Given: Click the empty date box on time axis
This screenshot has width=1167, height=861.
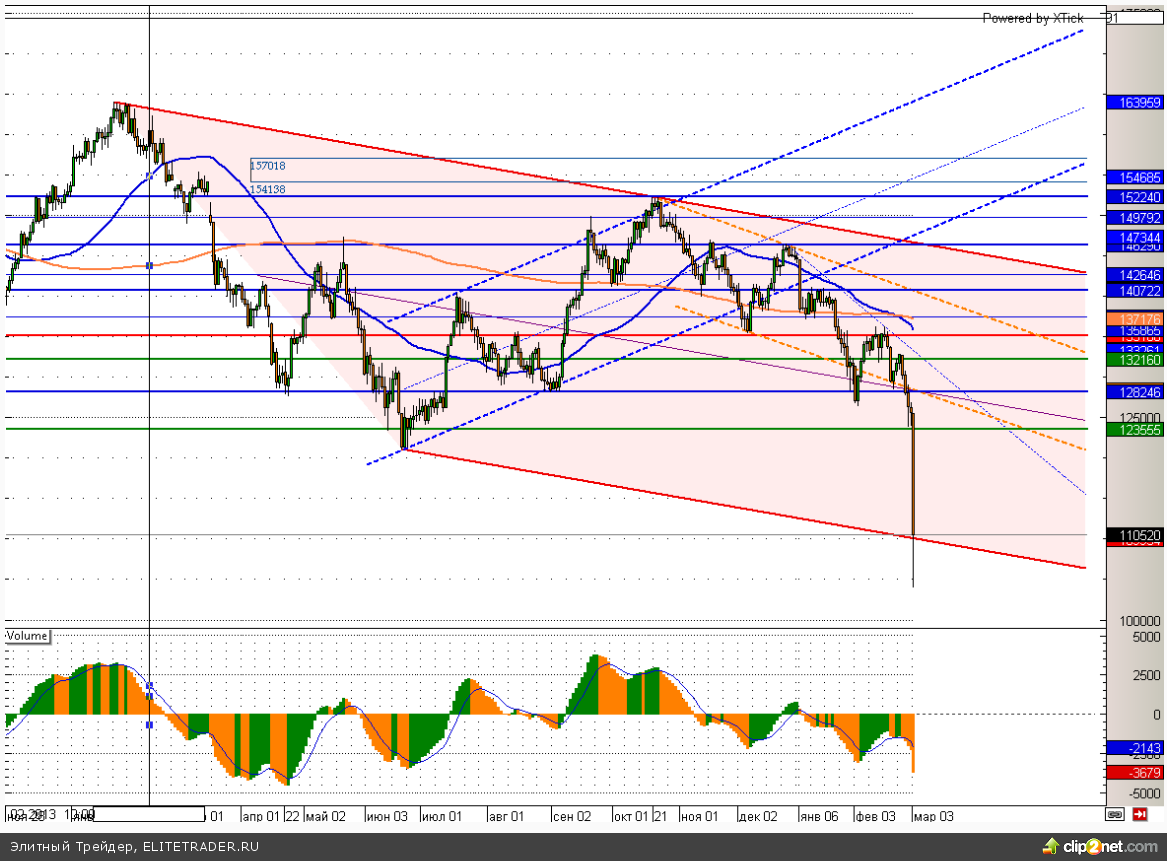Looking at the screenshot, I should point(150,814).
